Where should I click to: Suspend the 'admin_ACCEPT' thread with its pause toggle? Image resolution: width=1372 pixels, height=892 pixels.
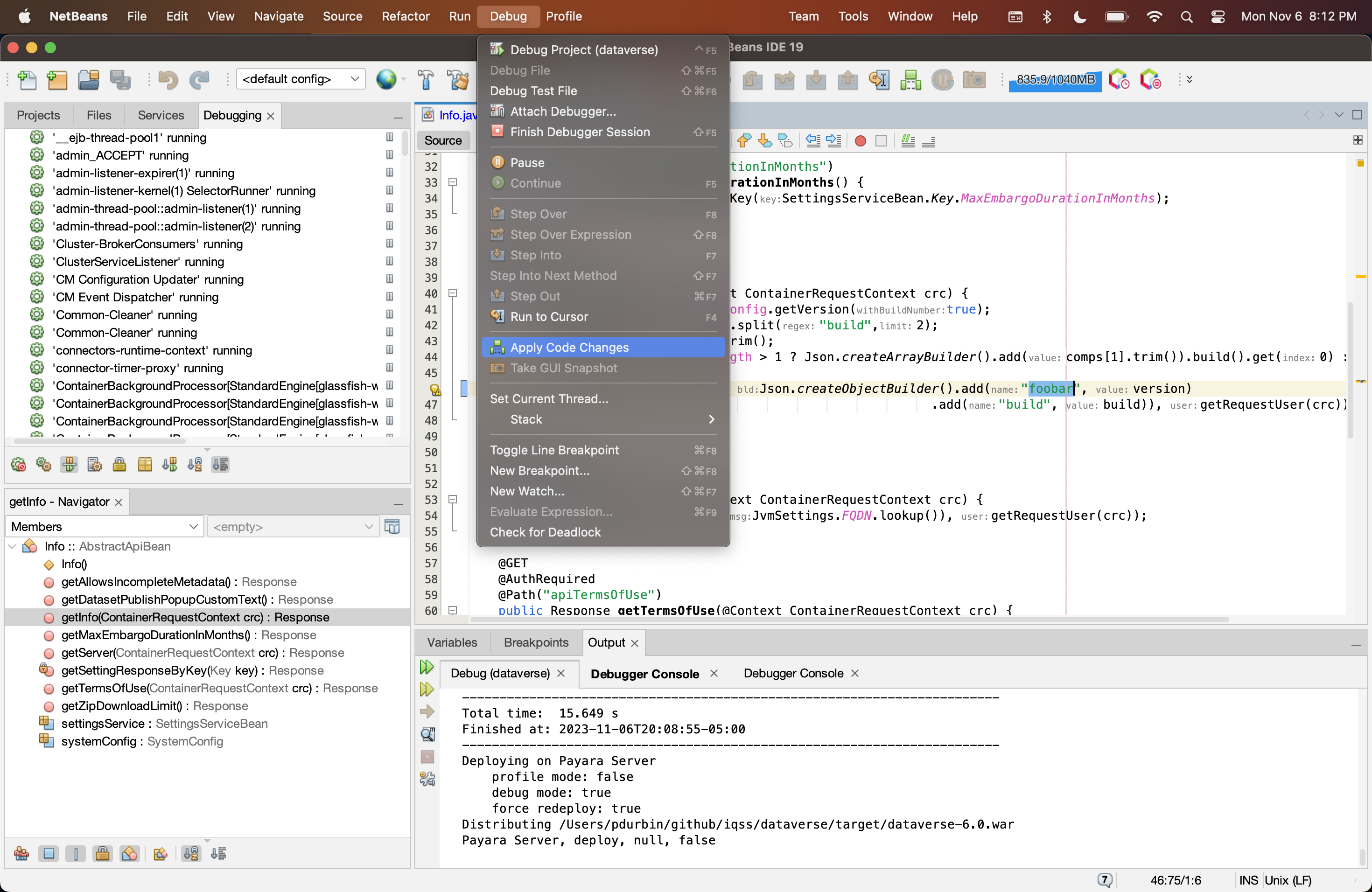[x=390, y=155]
